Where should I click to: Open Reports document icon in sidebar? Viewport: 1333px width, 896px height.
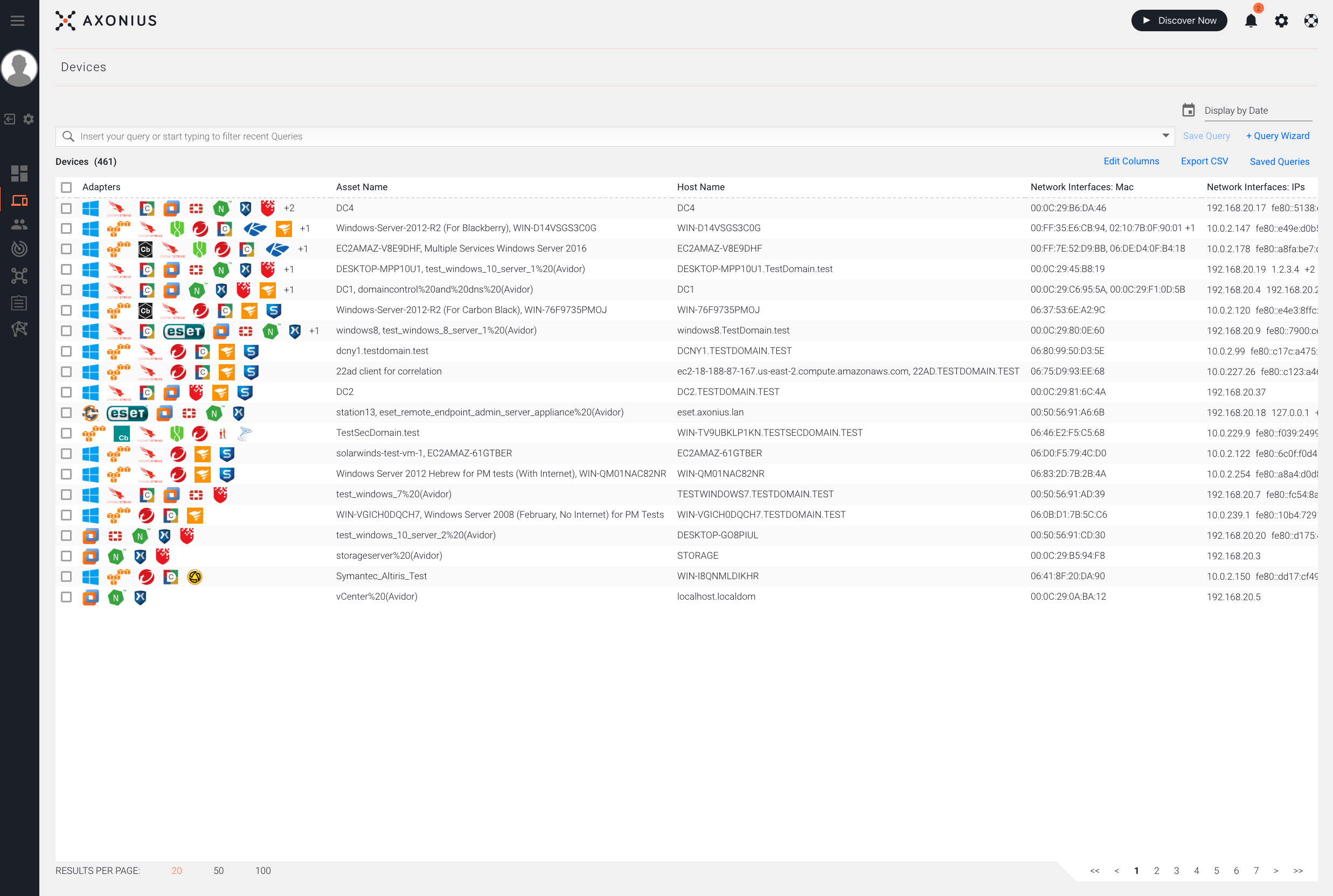(x=19, y=303)
